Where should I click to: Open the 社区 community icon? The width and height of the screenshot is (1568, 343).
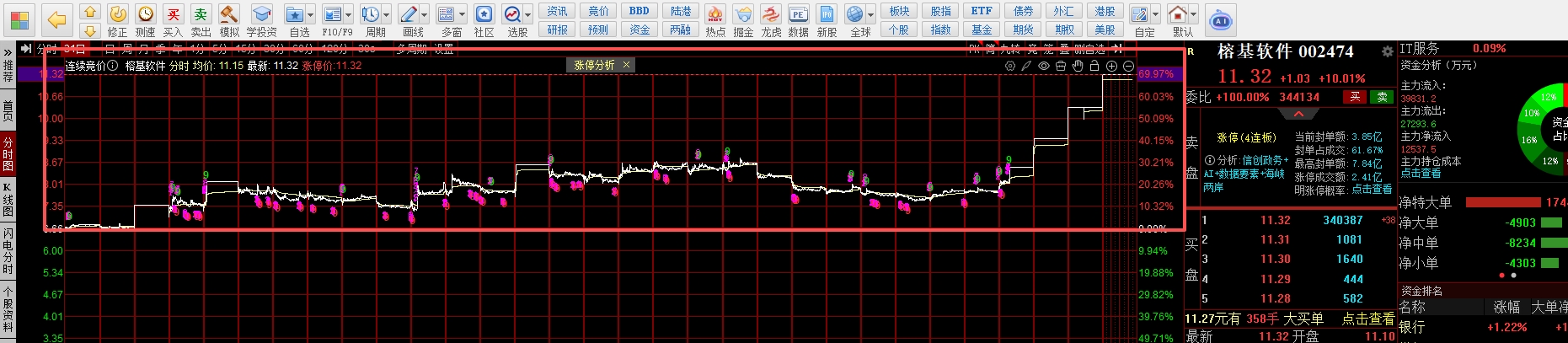point(484,14)
